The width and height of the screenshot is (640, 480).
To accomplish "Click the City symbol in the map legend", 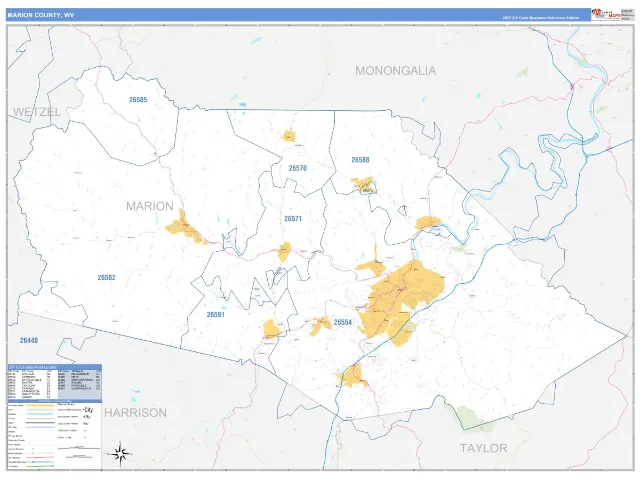I will pyautogui.click(x=88, y=409).
